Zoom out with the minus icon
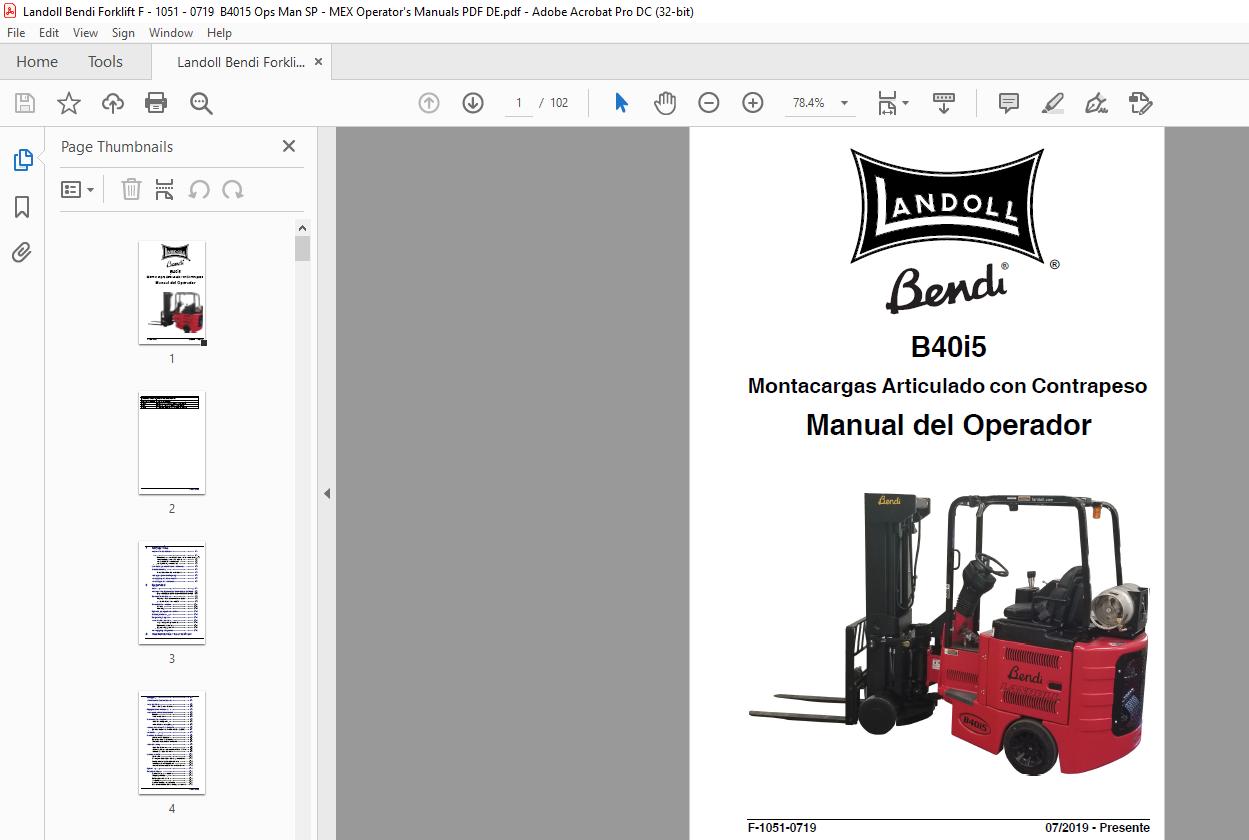 [x=709, y=103]
